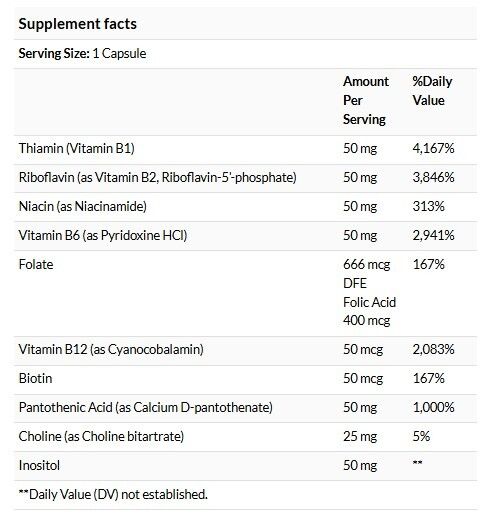Click the 666 mcg DFE folate amount
Image resolution: width=493 pixels, height=522 pixels.
click(367, 274)
